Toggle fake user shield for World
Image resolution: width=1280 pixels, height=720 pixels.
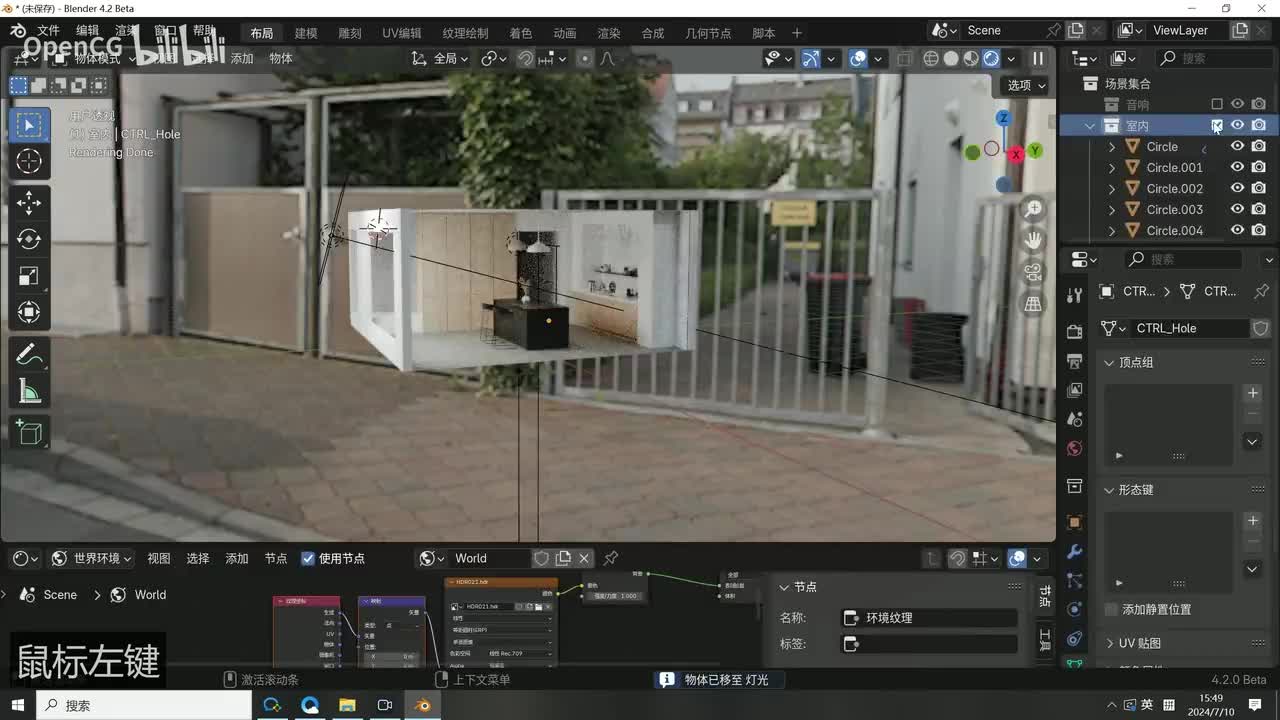point(541,558)
